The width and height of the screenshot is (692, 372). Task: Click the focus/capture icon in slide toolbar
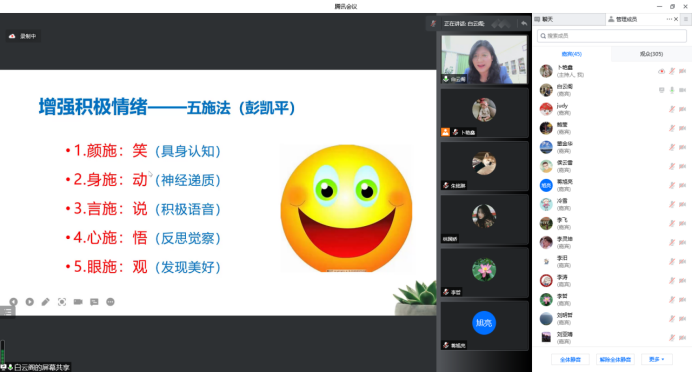point(62,302)
